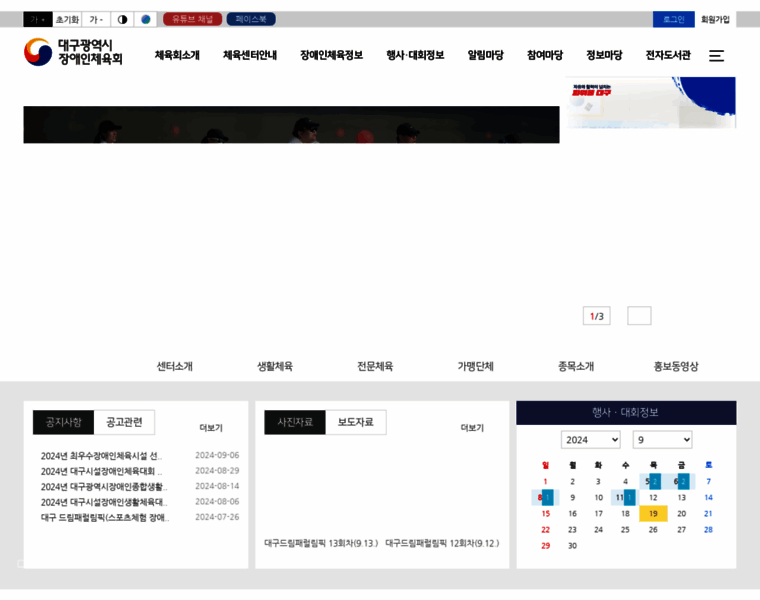Open 대구드림패럴림픽 13회차(9.13.) photo post
The height and width of the screenshot is (600, 760).
321,543
